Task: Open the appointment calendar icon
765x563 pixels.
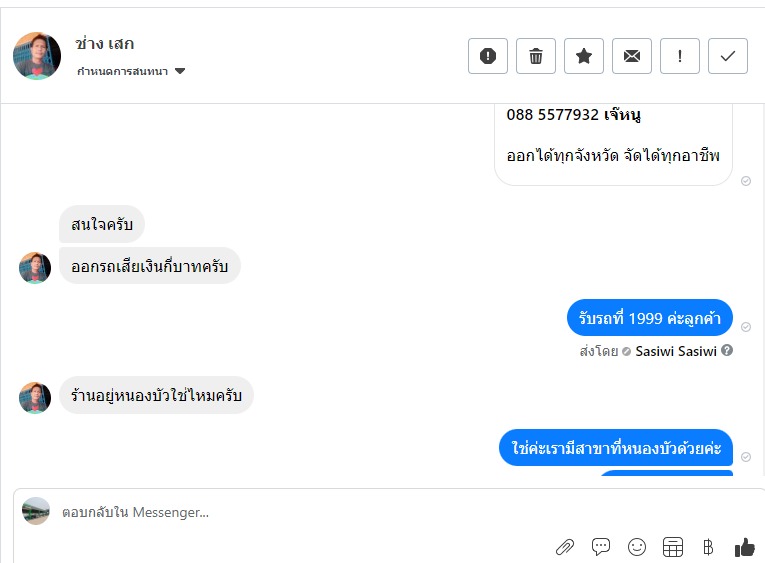Action: click(x=673, y=547)
